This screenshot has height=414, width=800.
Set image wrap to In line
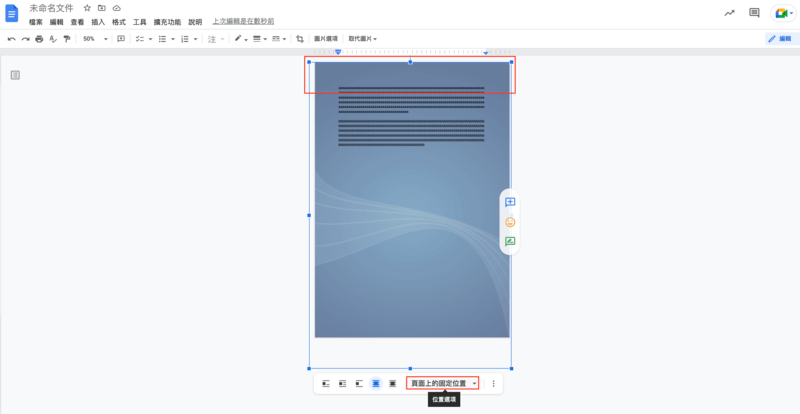[x=326, y=384]
